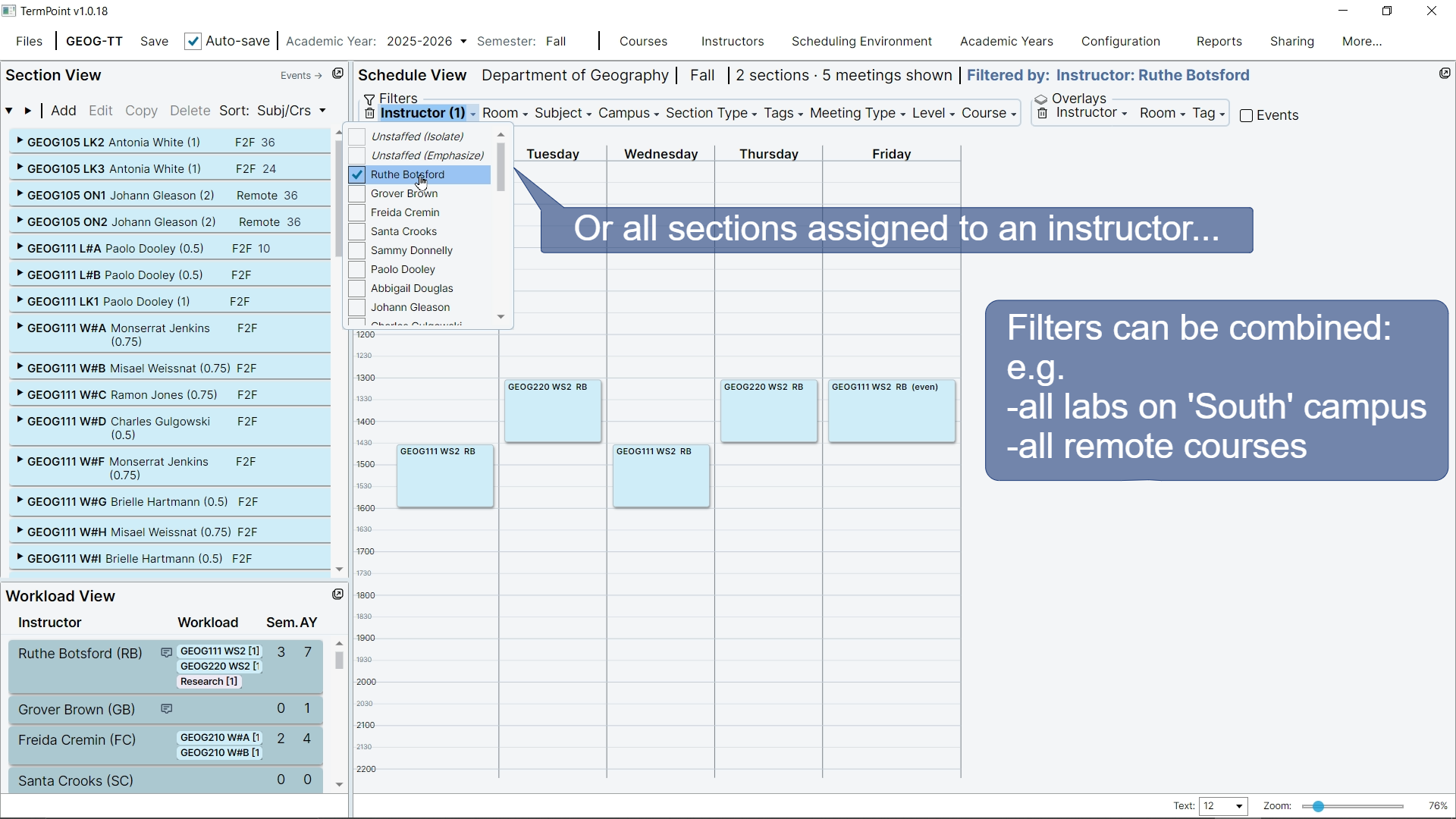Screen dimensions: 1456x819
Task: Click the Save button
Action: (x=154, y=42)
